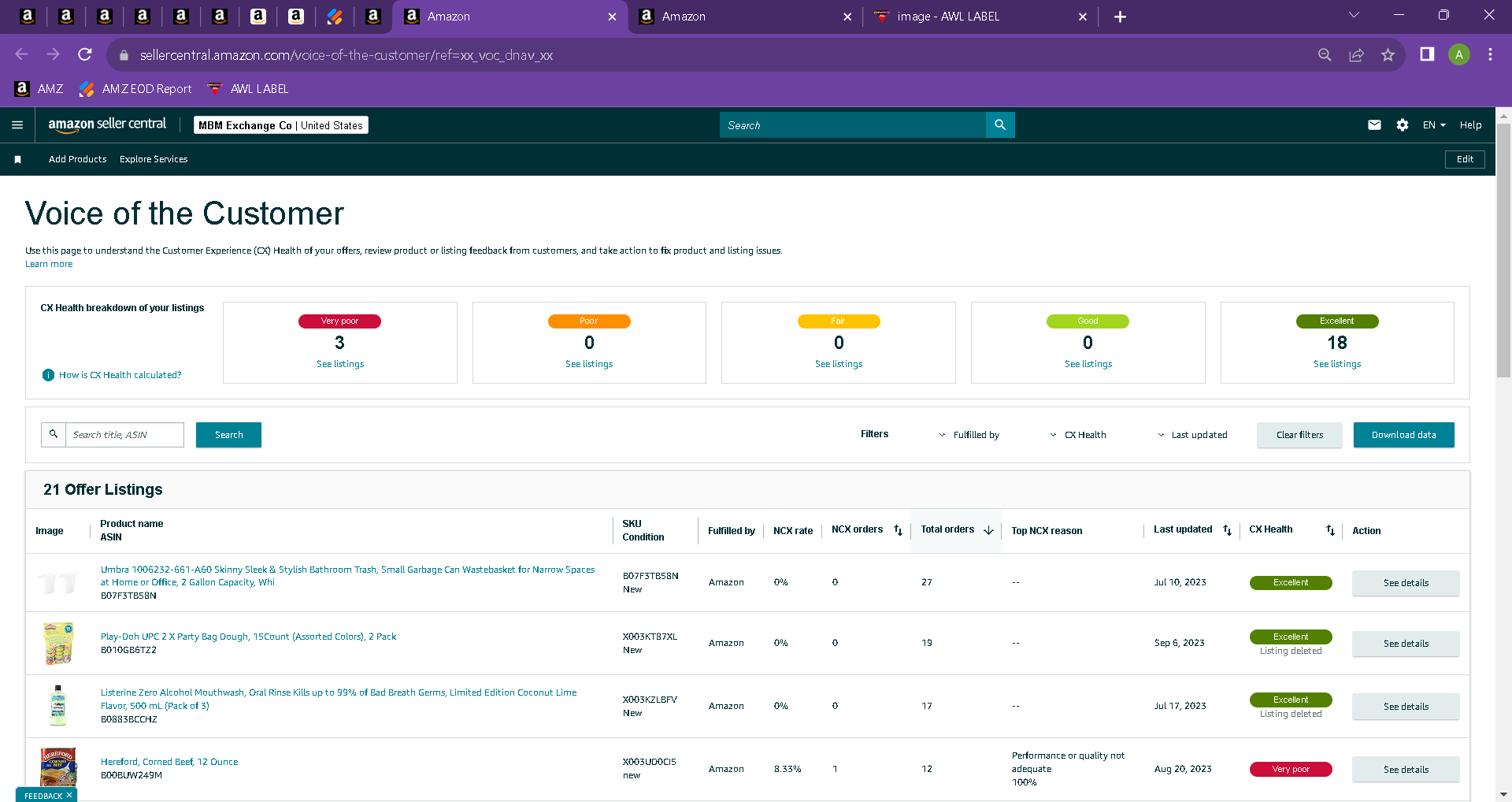The height and width of the screenshot is (802, 1512).
Task: Click the mail messages icon
Action: pyautogui.click(x=1374, y=124)
